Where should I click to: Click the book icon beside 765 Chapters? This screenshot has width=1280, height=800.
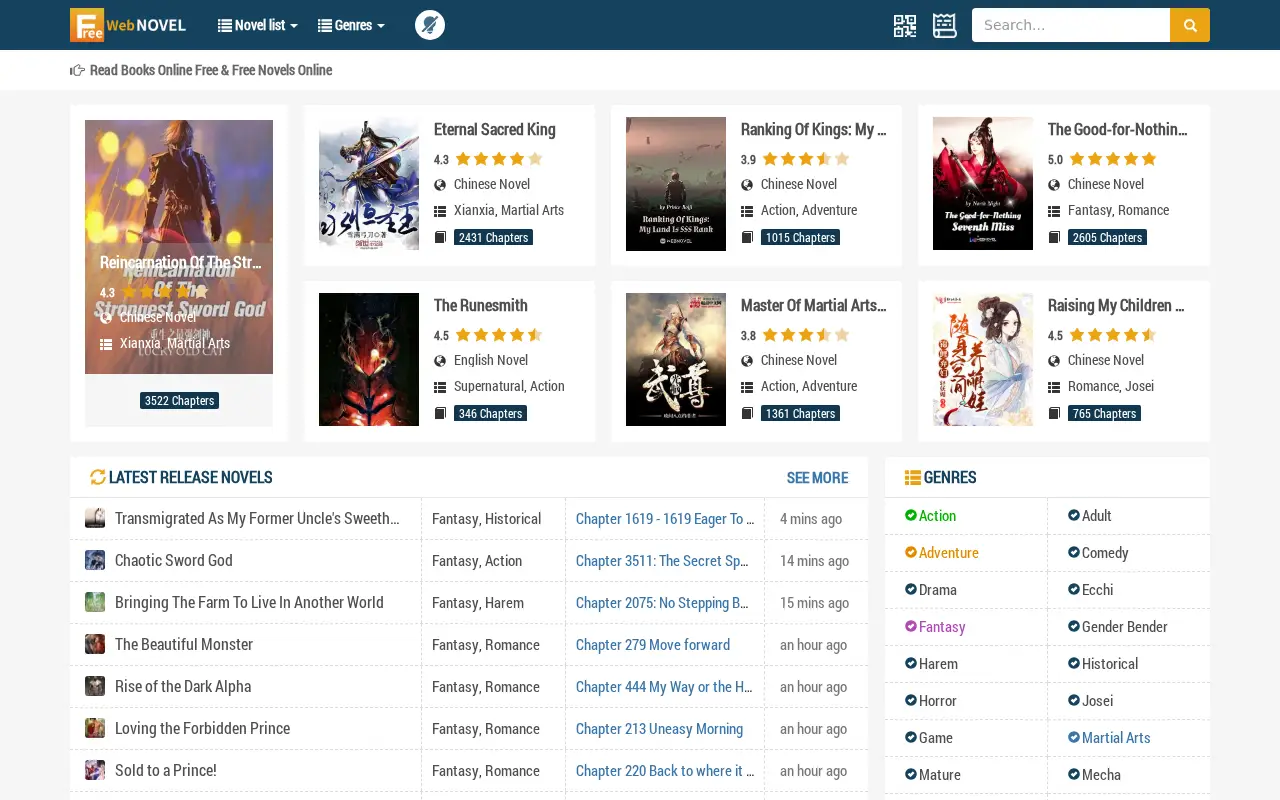pyautogui.click(x=1054, y=413)
